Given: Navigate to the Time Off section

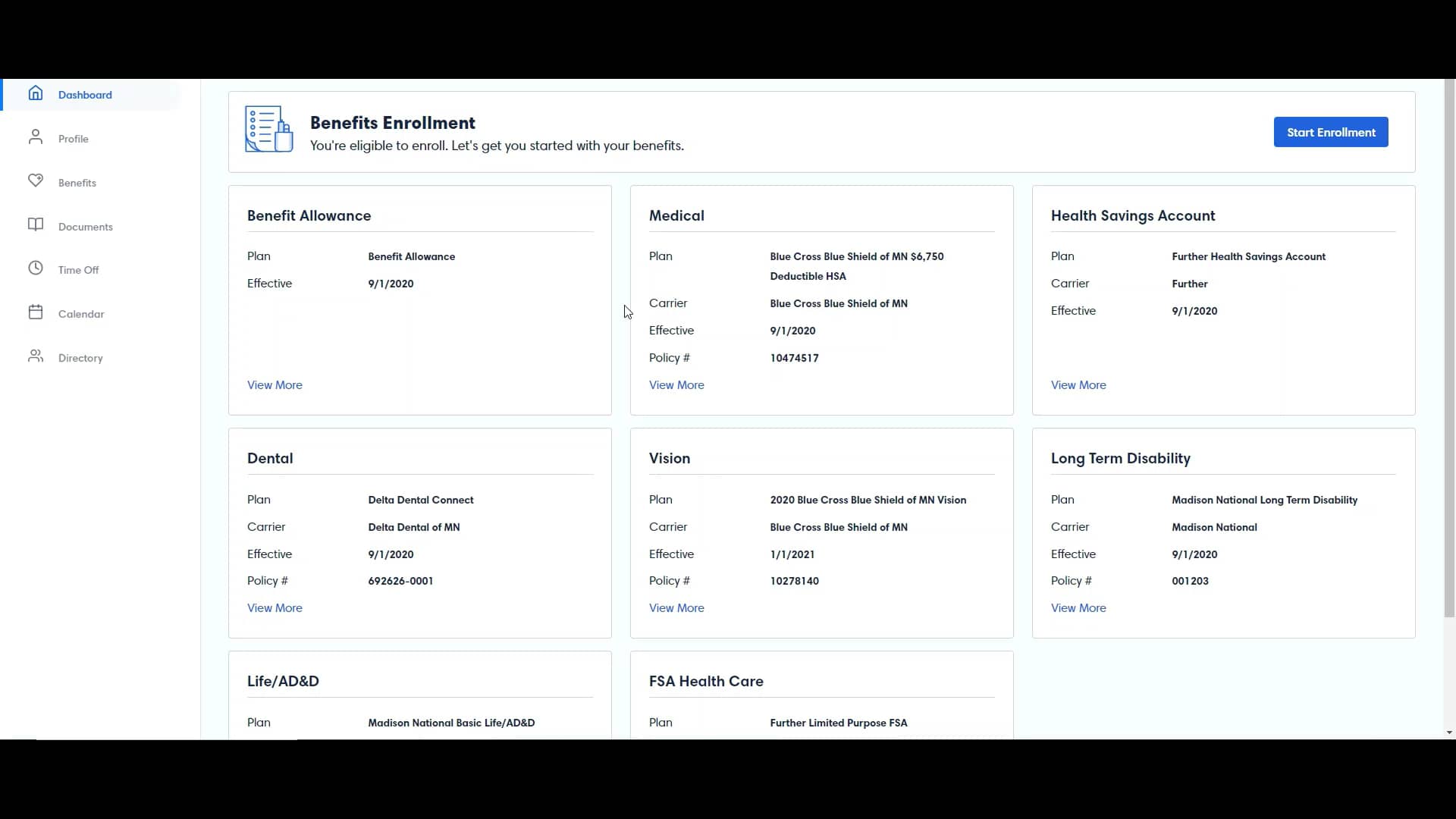Looking at the screenshot, I should pyautogui.click(x=79, y=269).
